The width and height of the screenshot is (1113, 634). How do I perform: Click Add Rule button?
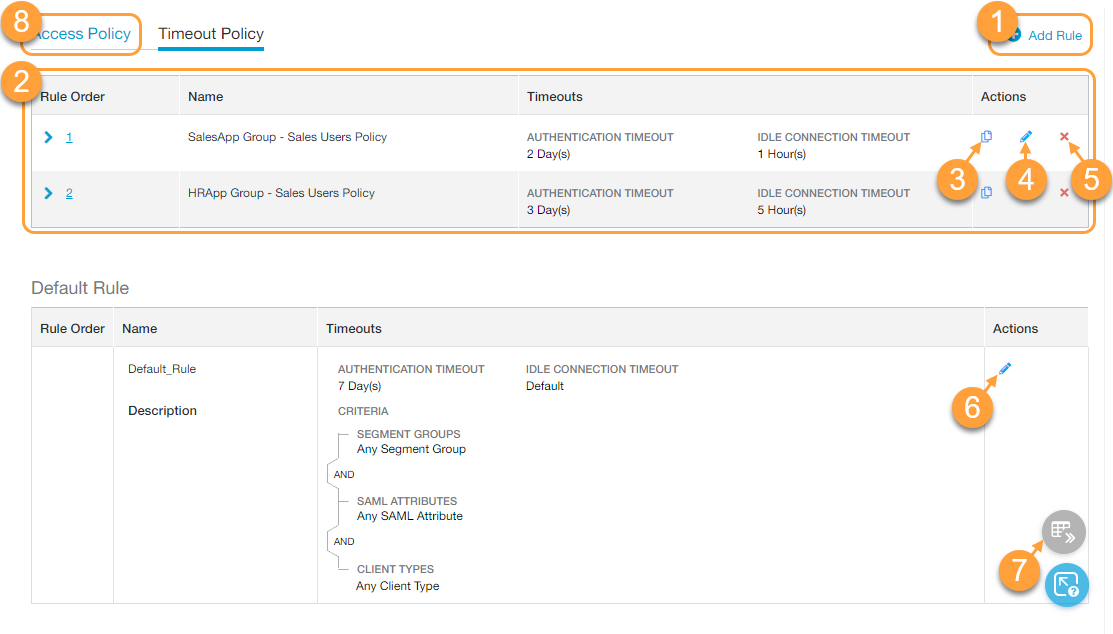1046,35
